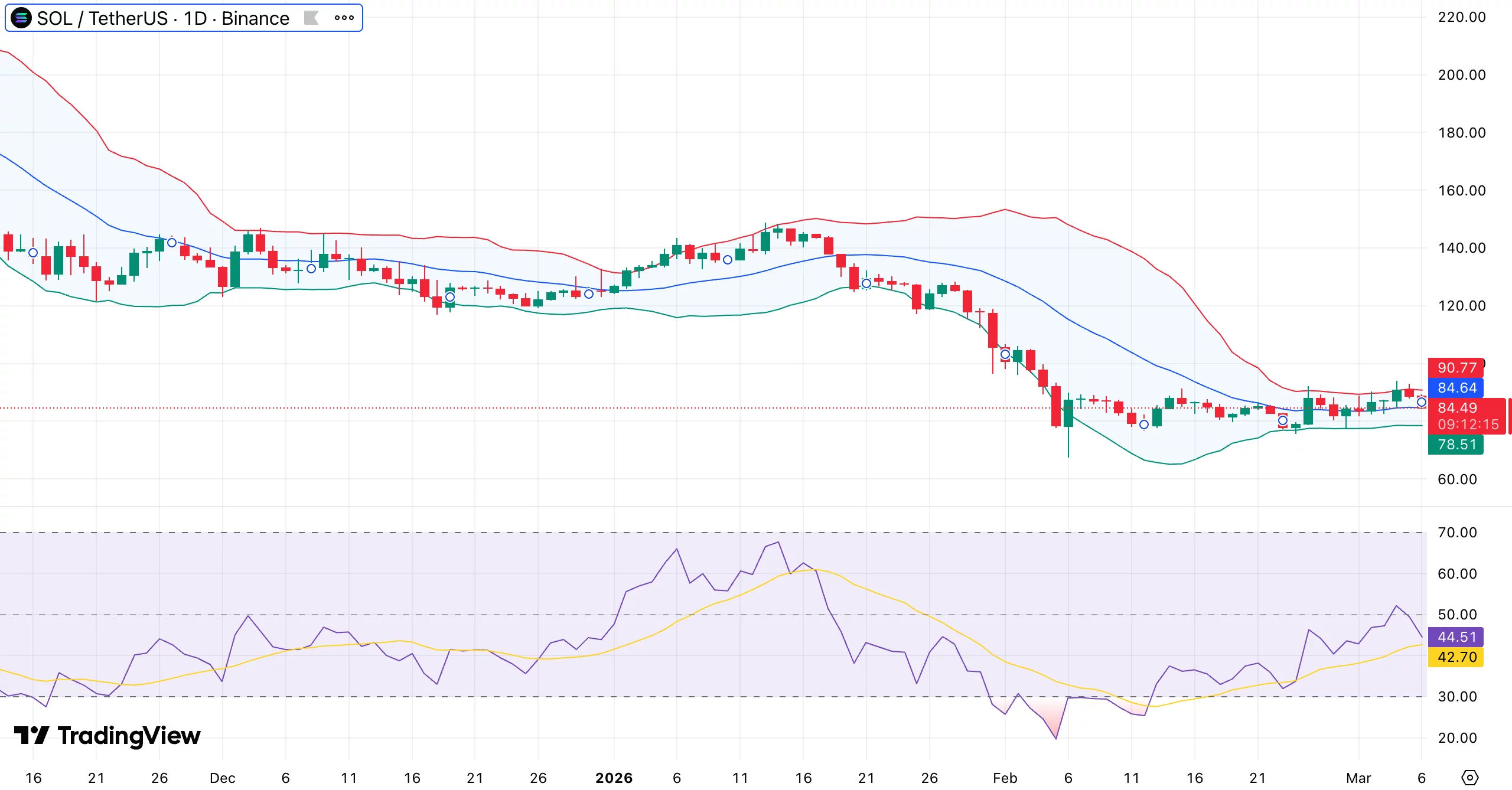Select the "1D" interval in the legend

[x=196, y=18]
